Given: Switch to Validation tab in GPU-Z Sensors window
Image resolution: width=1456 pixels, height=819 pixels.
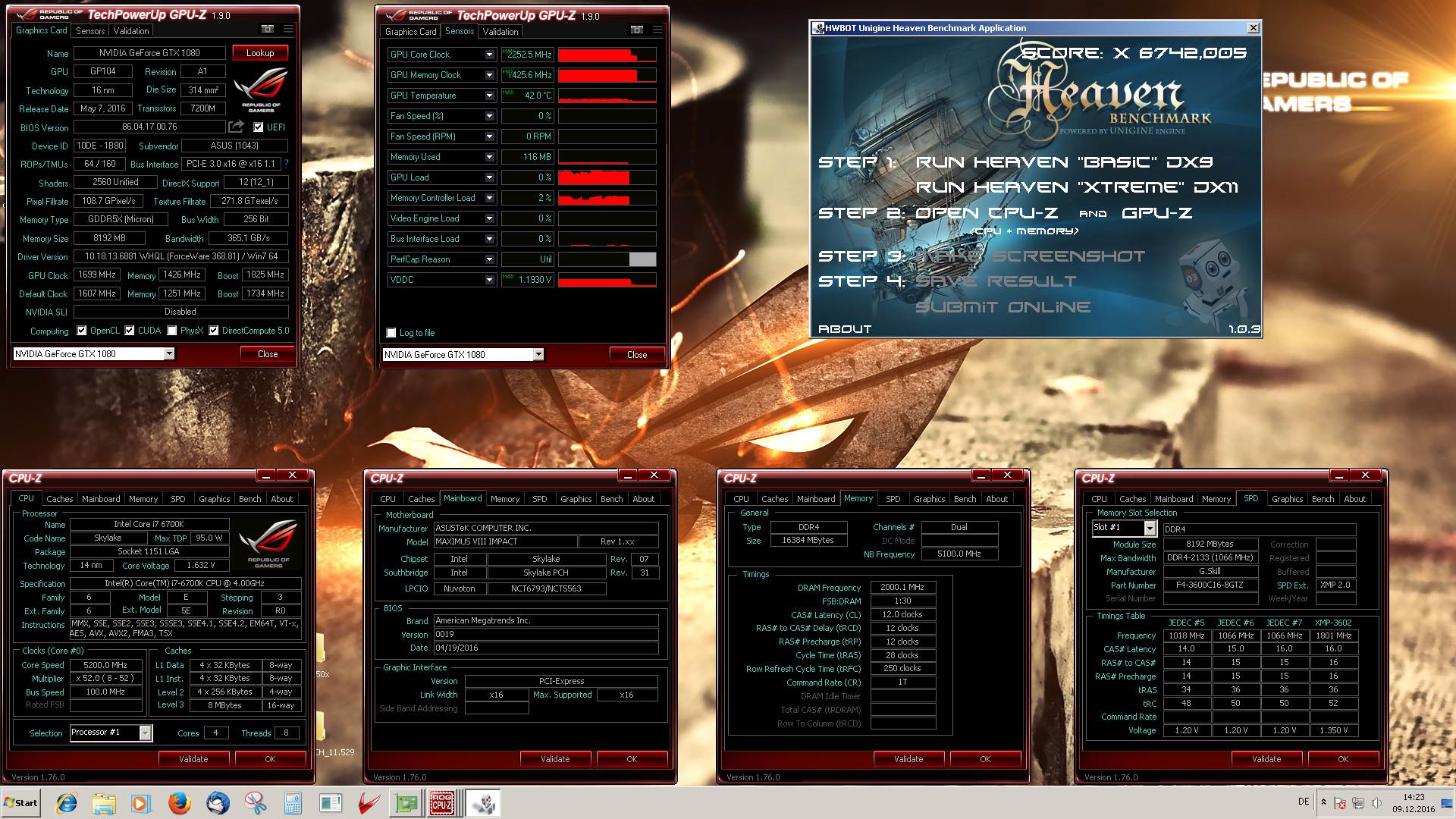Looking at the screenshot, I should click(x=500, y=32).
